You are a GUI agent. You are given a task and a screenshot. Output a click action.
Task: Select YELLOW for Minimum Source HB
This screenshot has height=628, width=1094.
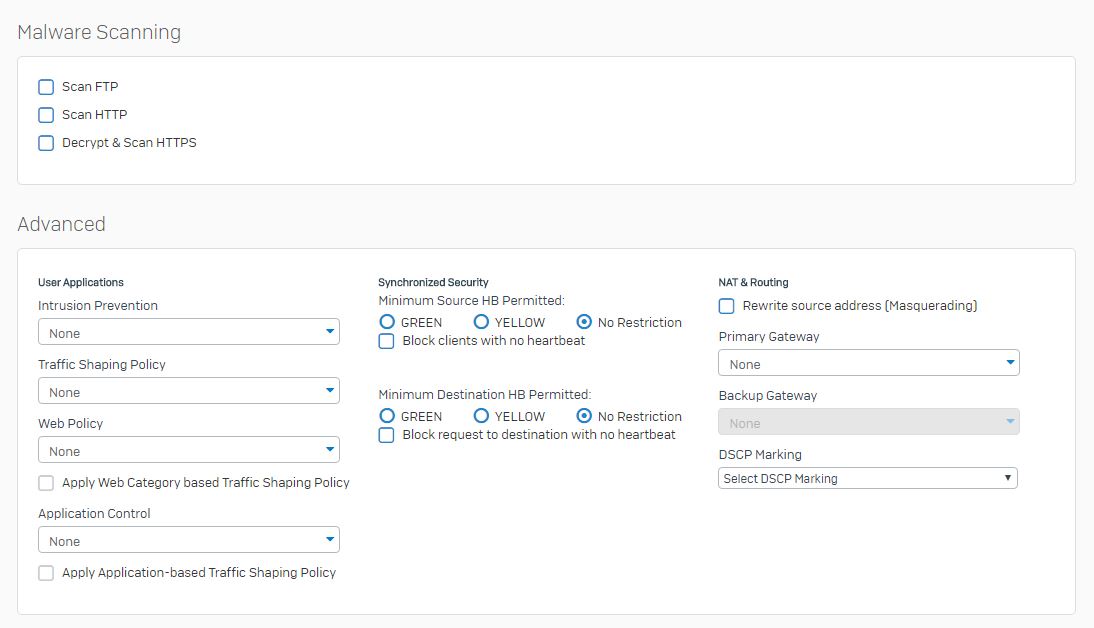pyautogui.click(x=481, y=322)
